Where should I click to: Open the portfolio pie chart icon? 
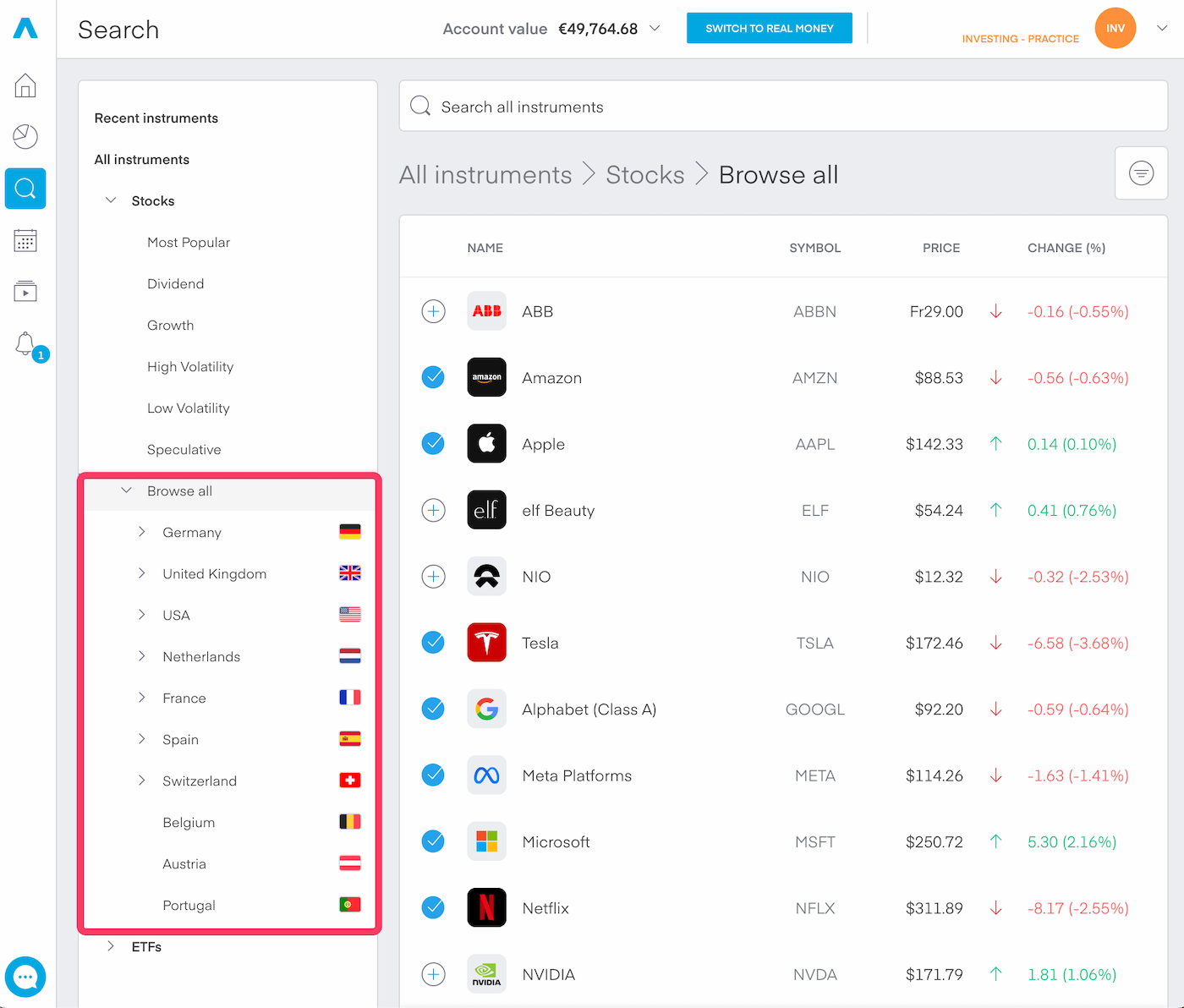click(x=25, y=136)
